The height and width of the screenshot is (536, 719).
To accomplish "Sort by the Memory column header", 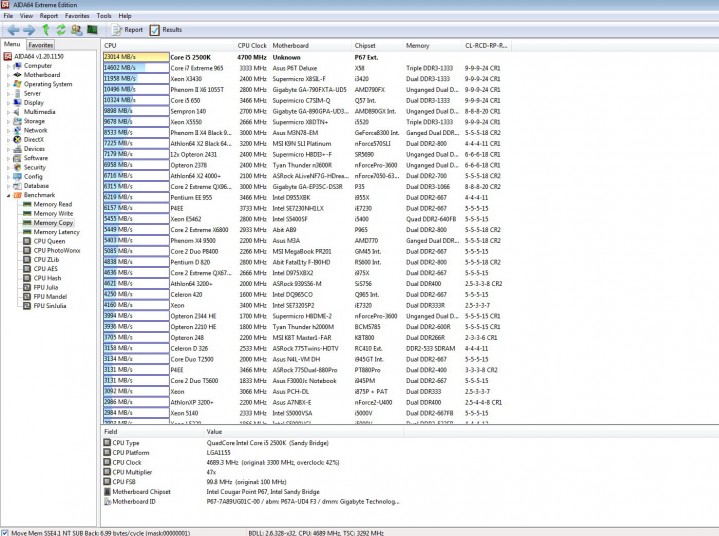I will click(432, 45).
